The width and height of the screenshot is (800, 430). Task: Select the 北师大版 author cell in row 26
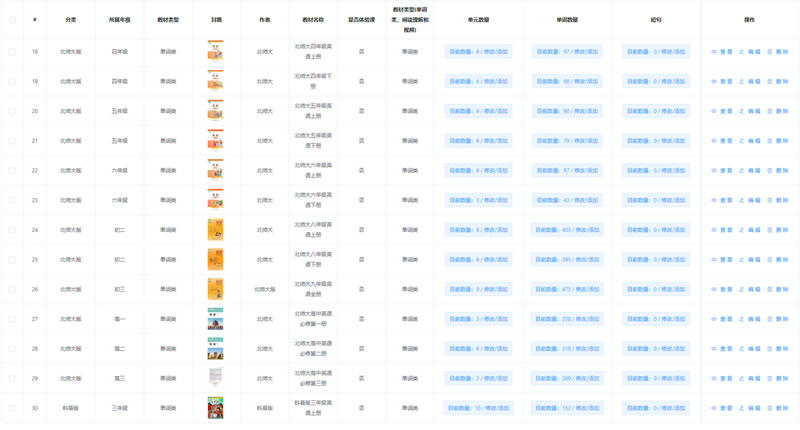pyautogui.click(x=265, y=289)
